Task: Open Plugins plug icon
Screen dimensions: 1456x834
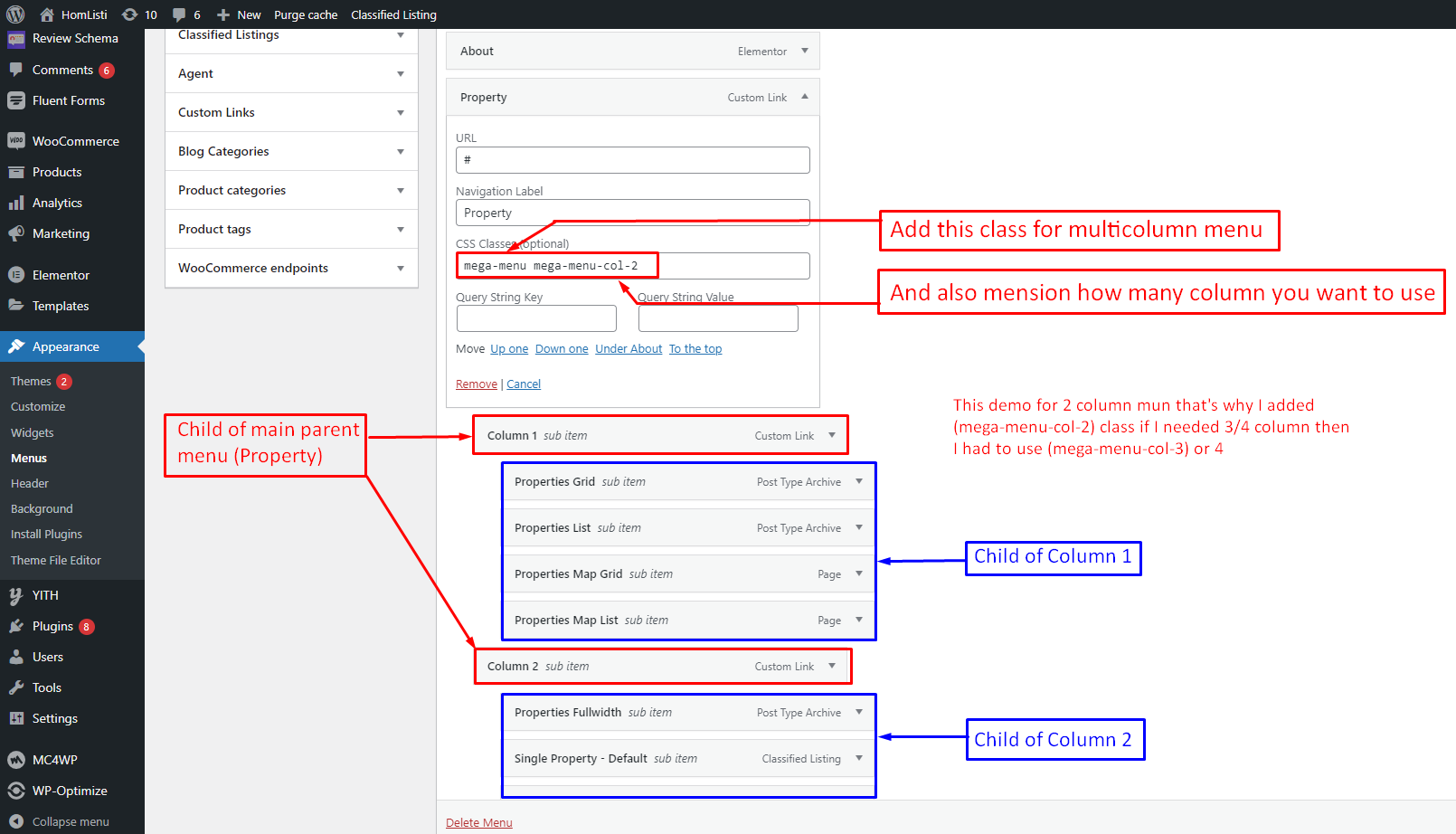Action: [x=16, y=626]
